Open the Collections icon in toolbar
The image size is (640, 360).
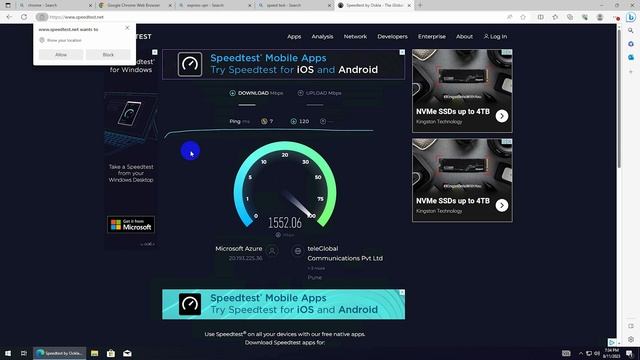[x=570, y=17]
